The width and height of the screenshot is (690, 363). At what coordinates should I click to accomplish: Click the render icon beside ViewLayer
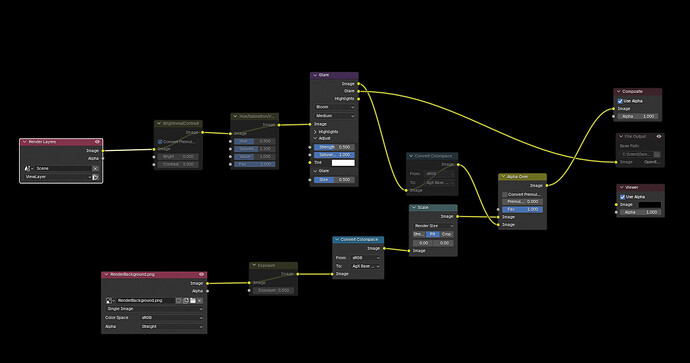point(95,177)
